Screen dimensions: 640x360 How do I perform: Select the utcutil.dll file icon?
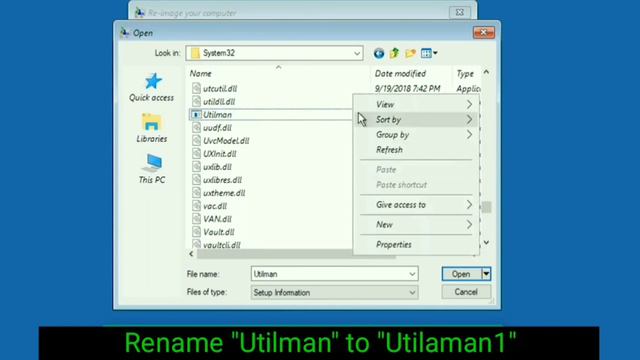(x=196, y=88)
